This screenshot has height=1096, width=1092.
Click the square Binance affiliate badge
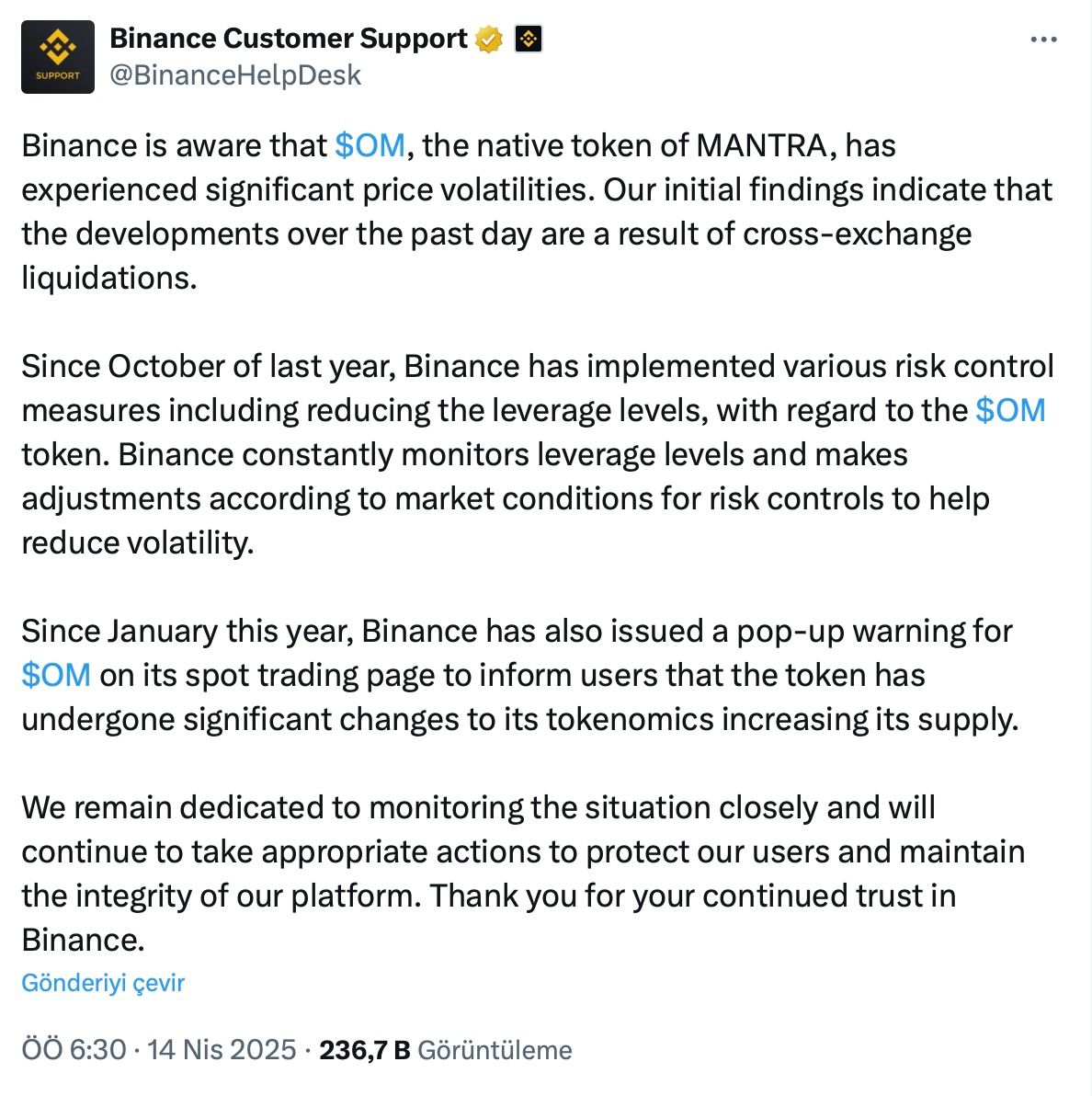pyautogui.click(x=528, y=39)
